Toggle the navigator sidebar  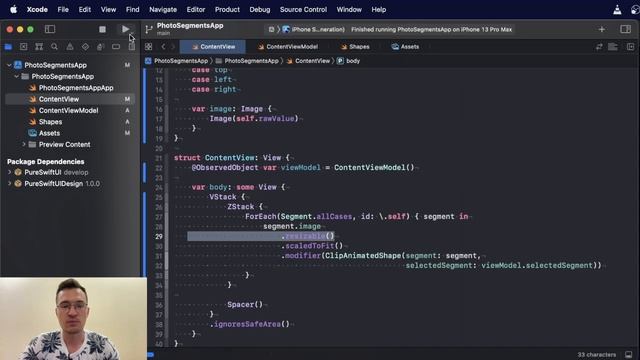[50, 29]
